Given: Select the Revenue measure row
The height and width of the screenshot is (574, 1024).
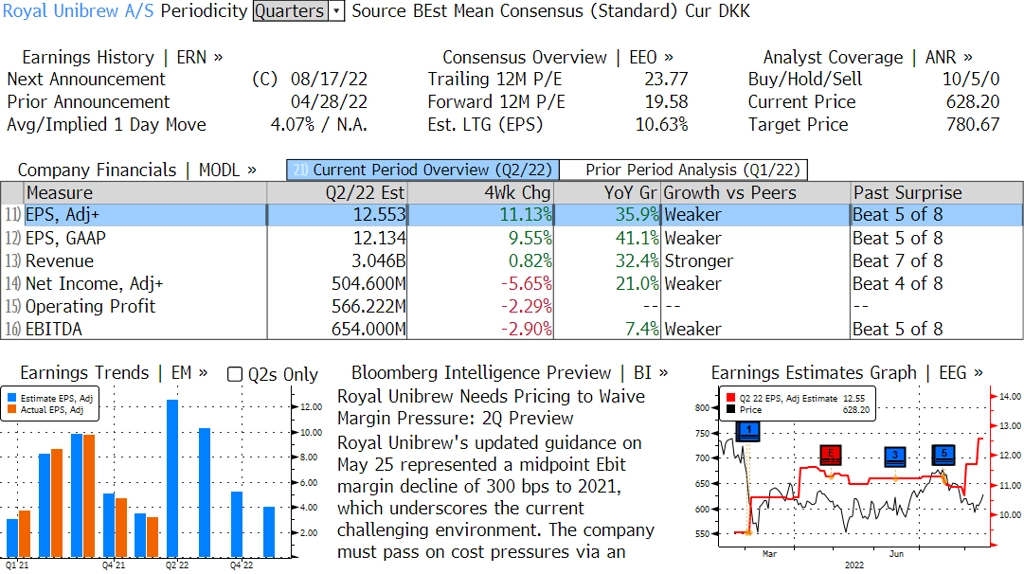Looking at the screenshot, I should point(512,261).
